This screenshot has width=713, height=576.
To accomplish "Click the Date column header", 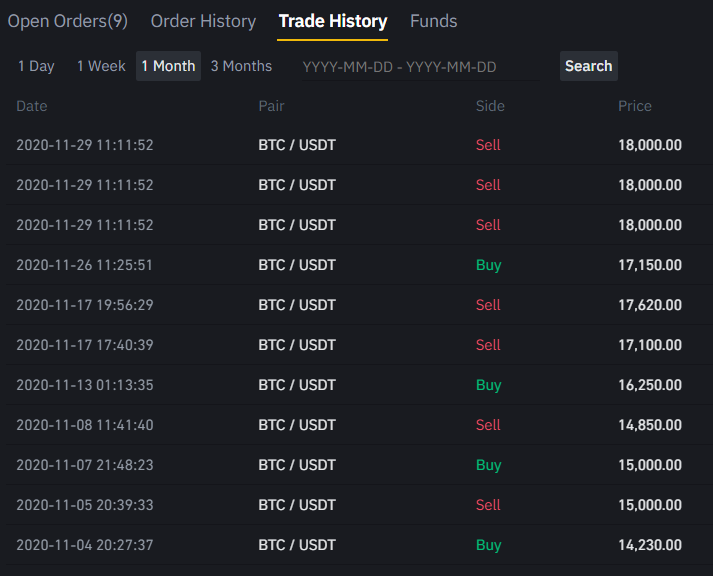I will 32,106.
